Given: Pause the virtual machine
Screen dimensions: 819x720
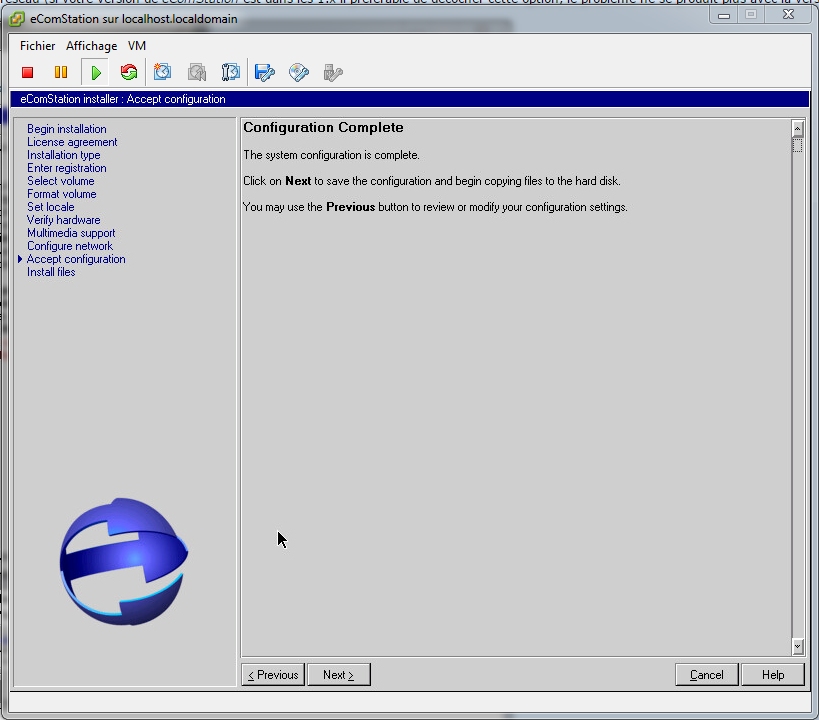Looking at the screenshot, I should [61, 72].
